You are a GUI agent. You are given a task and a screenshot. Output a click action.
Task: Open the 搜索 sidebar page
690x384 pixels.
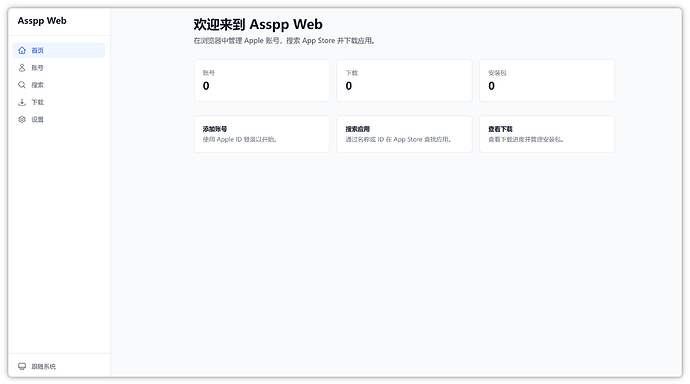(x=59, y=85)
